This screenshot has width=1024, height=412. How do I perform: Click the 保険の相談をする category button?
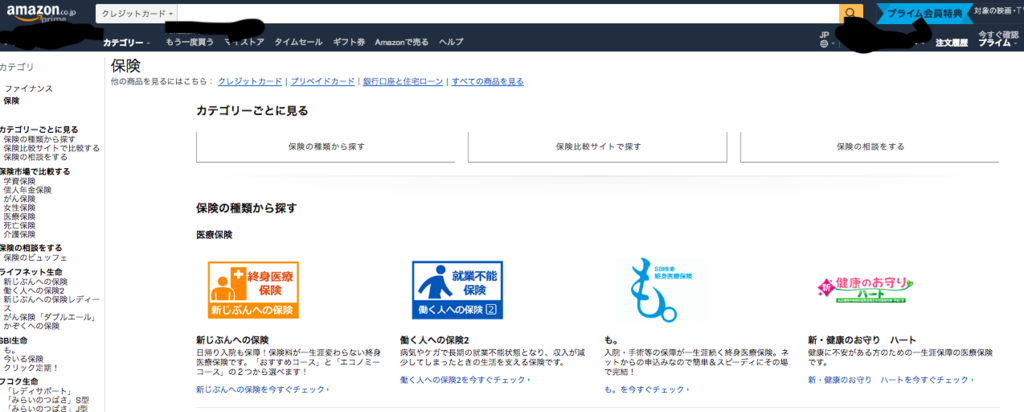point(870,147)
